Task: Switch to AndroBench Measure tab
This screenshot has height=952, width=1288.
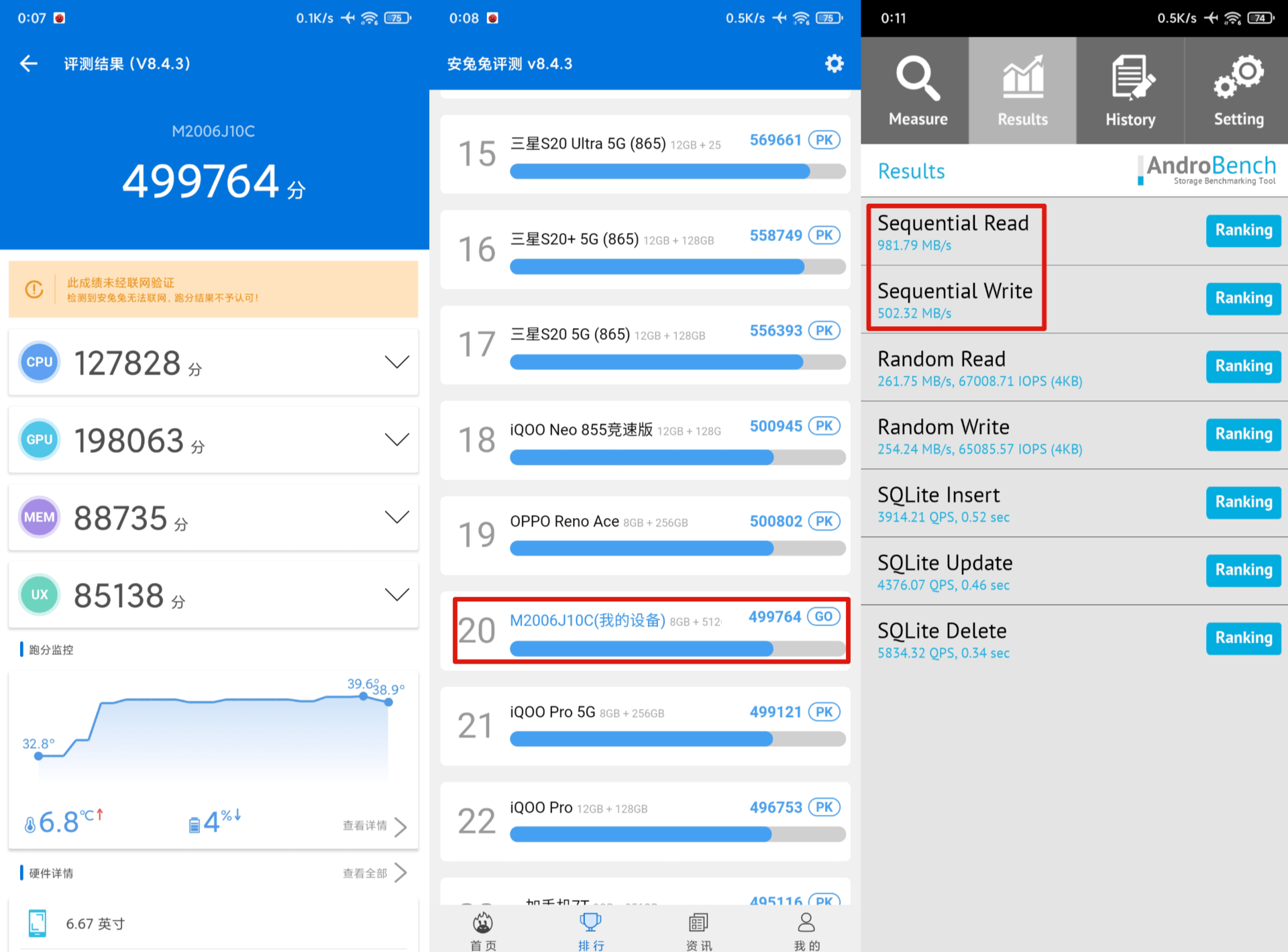Action: (x=916, y=91)
